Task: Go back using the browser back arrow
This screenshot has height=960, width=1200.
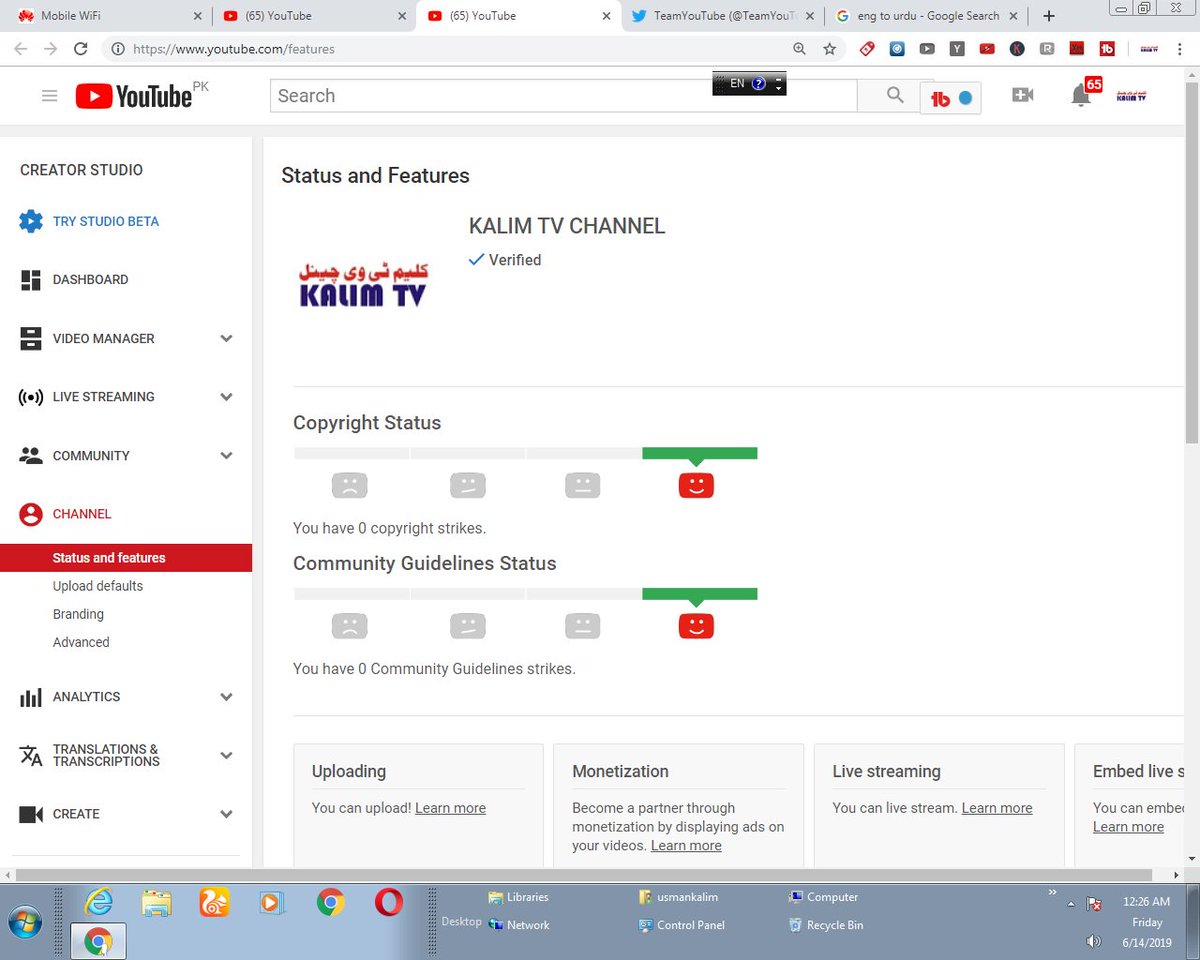Action: [21, 48]
